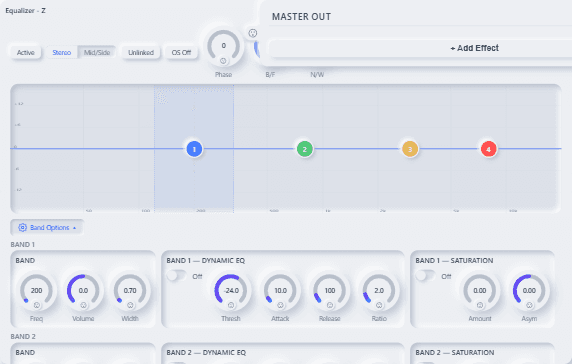Click the BAND 1 — DYNAMIC EQ heading

(x=206, y=260)
